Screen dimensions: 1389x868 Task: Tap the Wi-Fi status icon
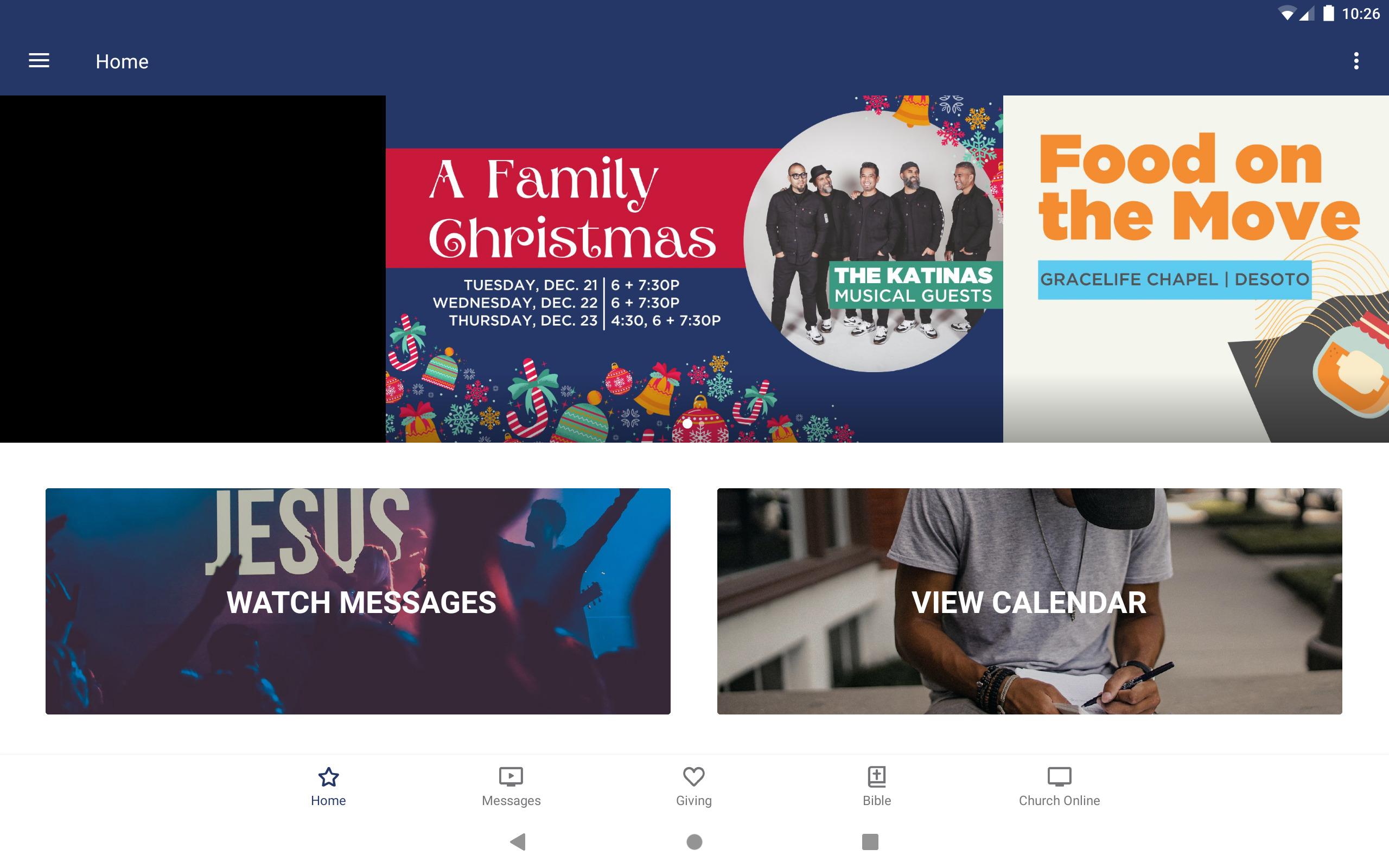point(1288,14)
